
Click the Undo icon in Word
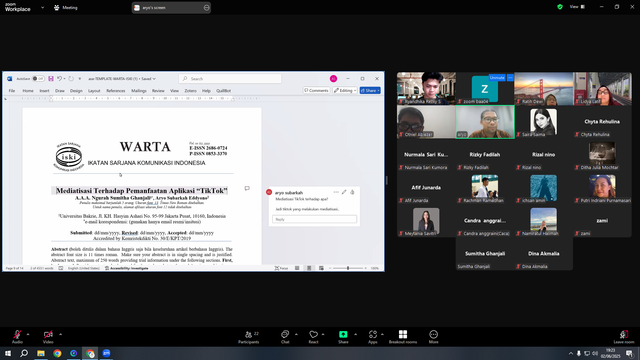(59, 78)
